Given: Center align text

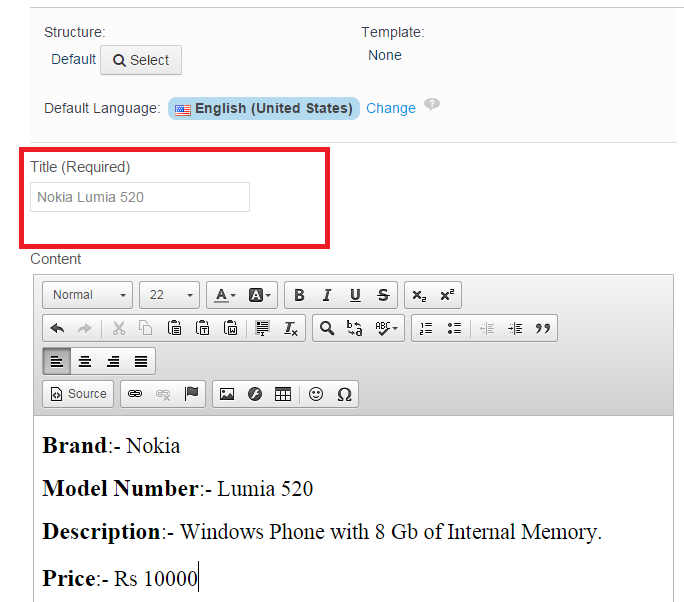Looking at the screenshot, I should (85, 361).
